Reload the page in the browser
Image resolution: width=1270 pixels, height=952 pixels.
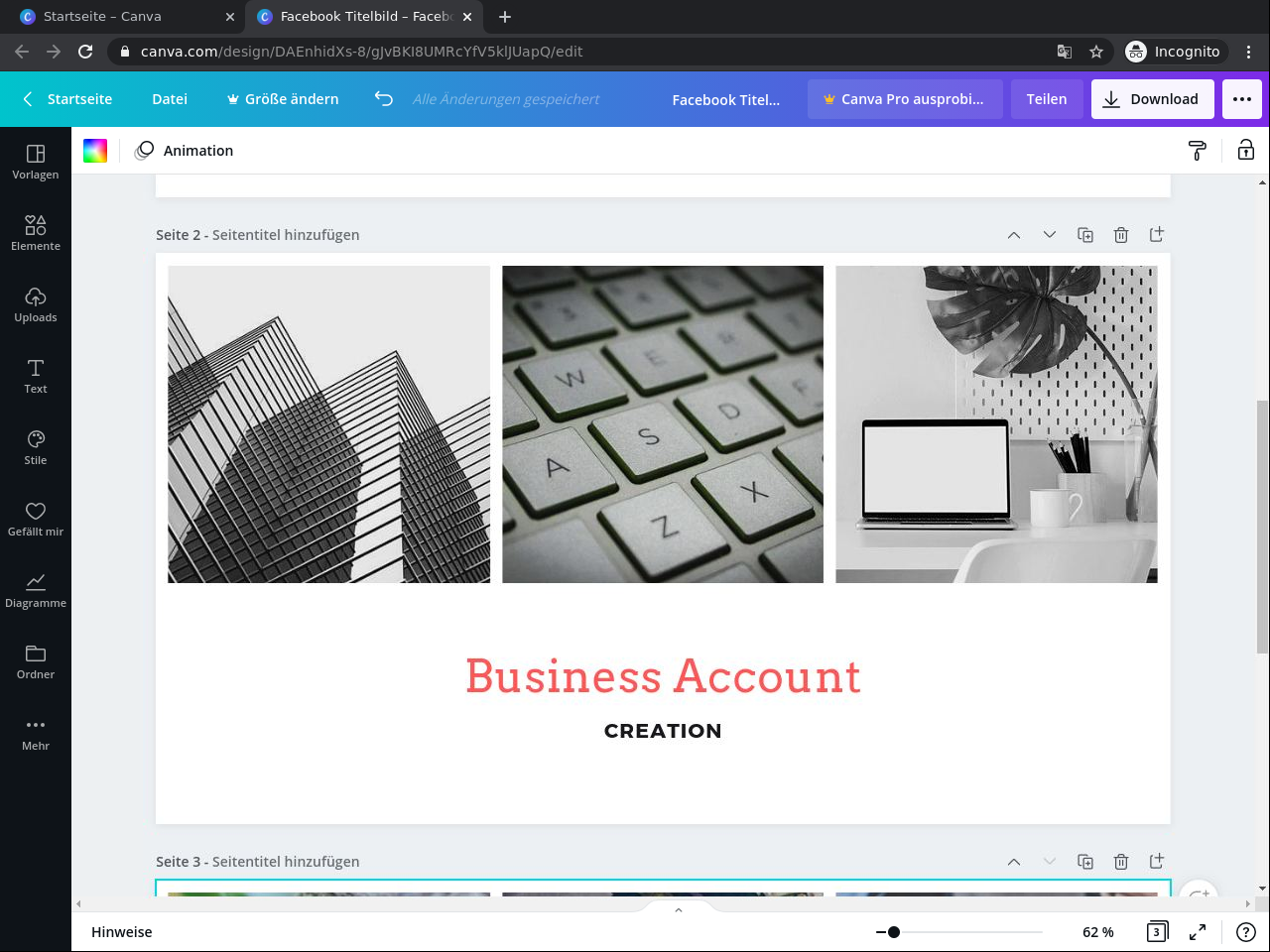point(85,52)
